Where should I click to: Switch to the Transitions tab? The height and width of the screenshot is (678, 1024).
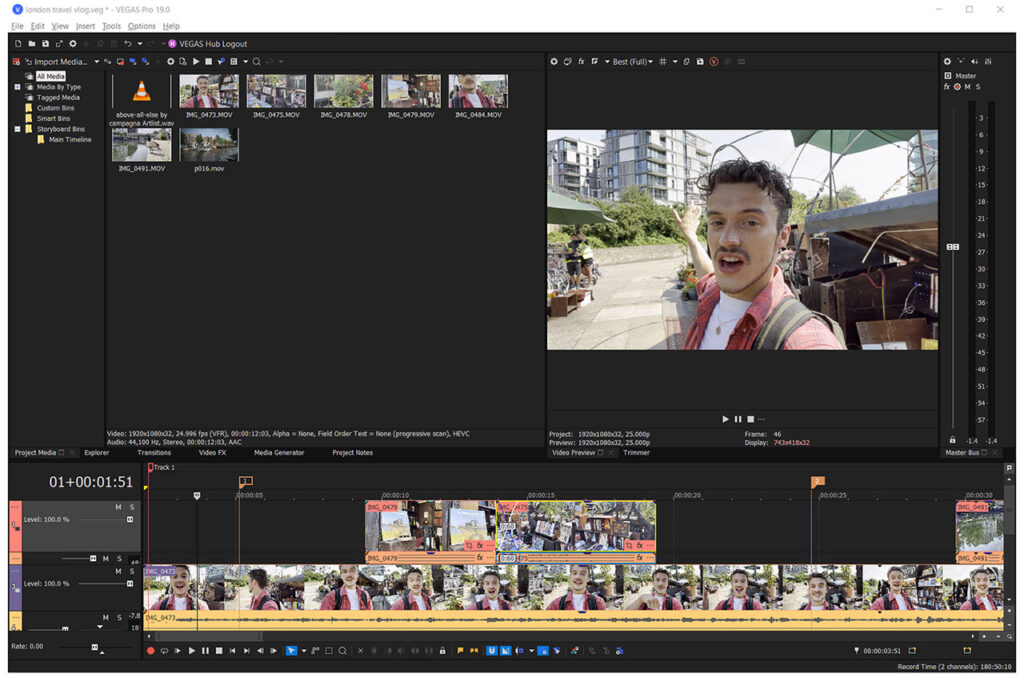click(x=154, y=453)
